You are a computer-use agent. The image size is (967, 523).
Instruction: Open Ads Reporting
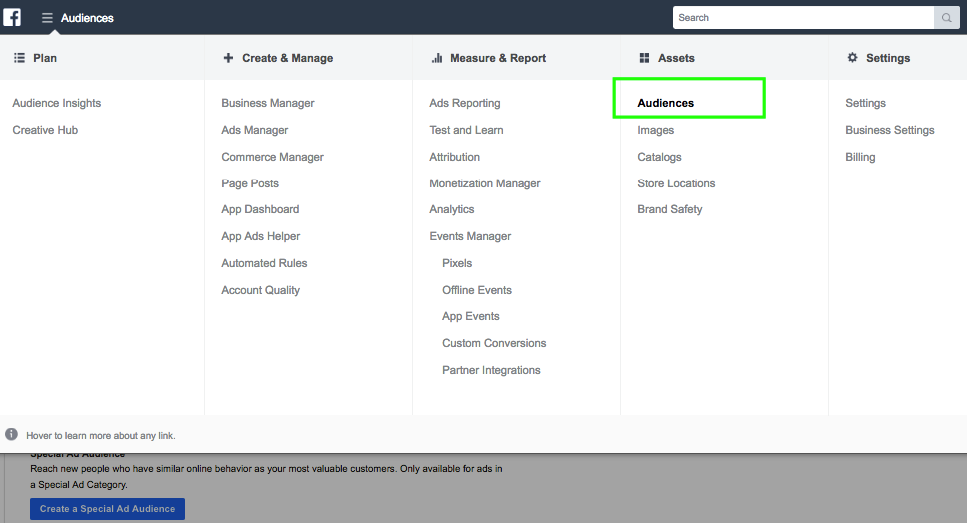click(x=465, y=103)
